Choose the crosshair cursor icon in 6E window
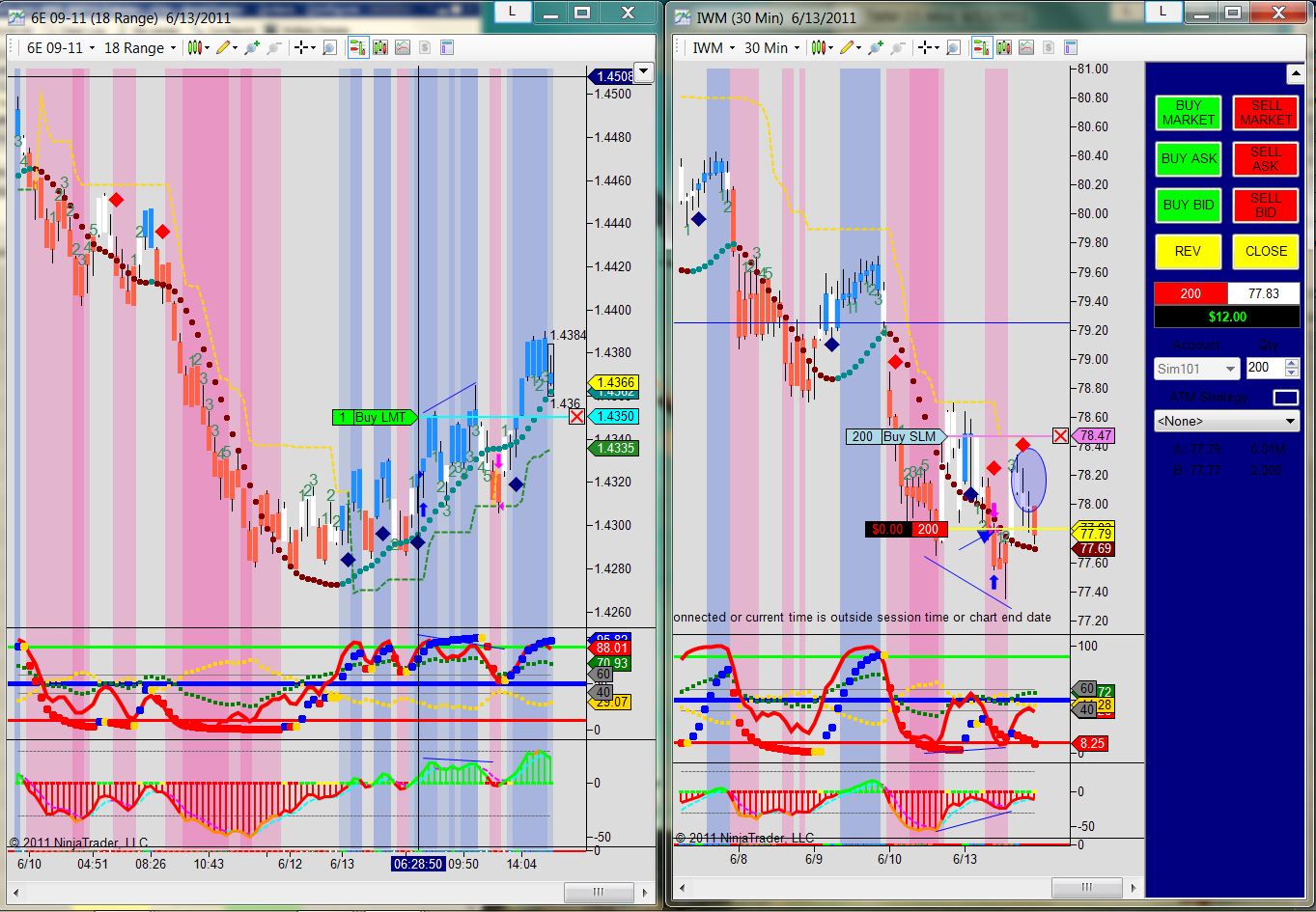The height and width of the screenshot is (912, 1316). click(x=300, y=47)
